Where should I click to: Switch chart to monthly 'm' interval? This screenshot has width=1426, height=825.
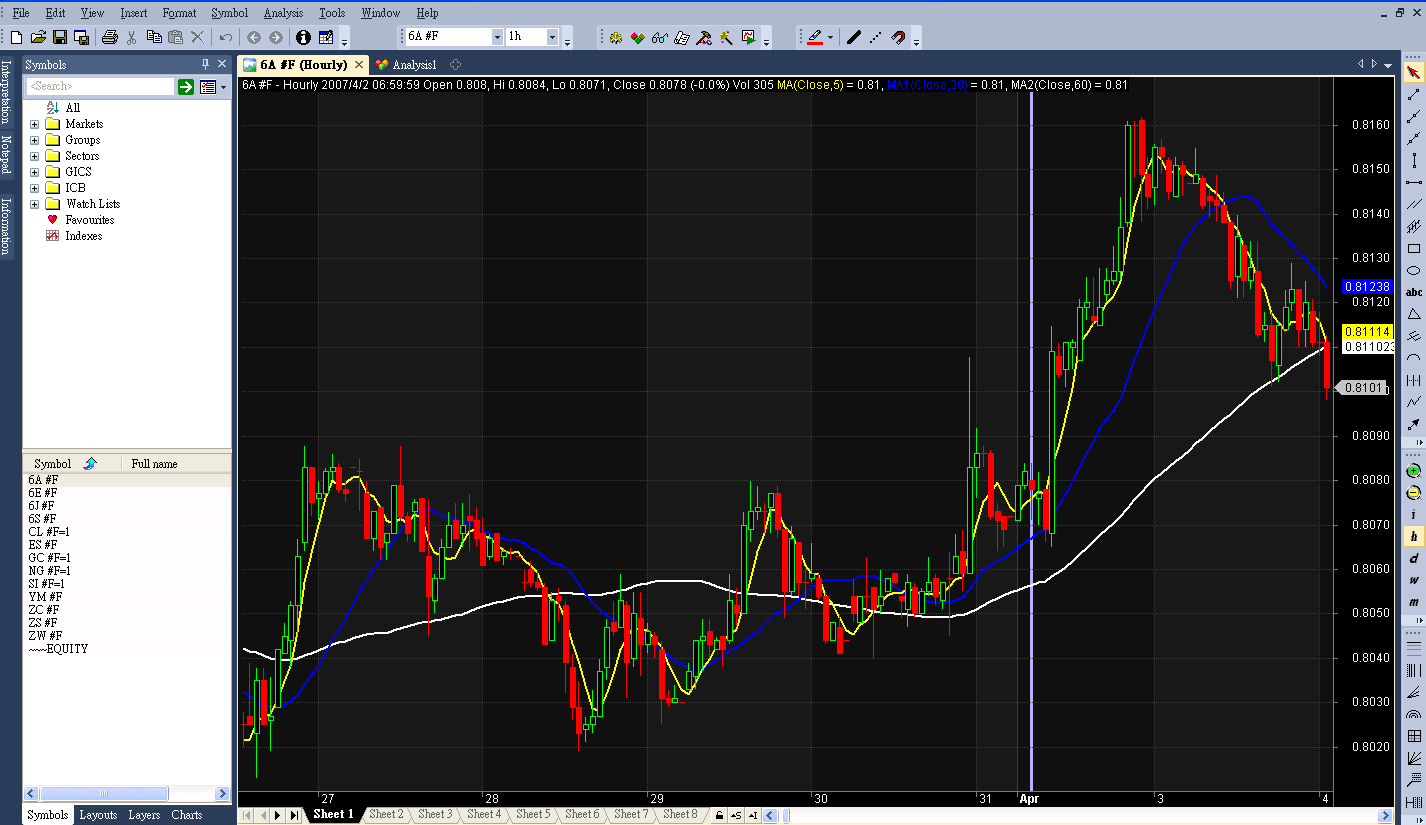pos(1413,603)
